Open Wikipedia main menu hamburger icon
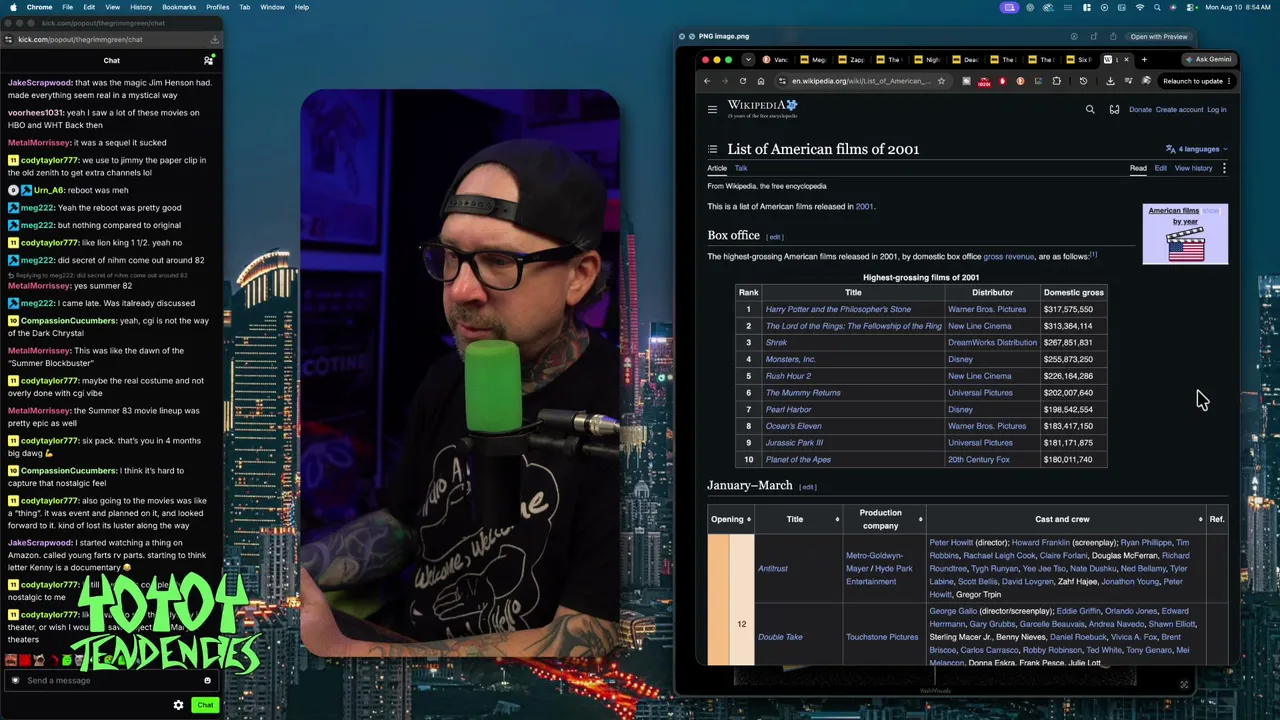The image size is (1280, 720). [712, 109]
